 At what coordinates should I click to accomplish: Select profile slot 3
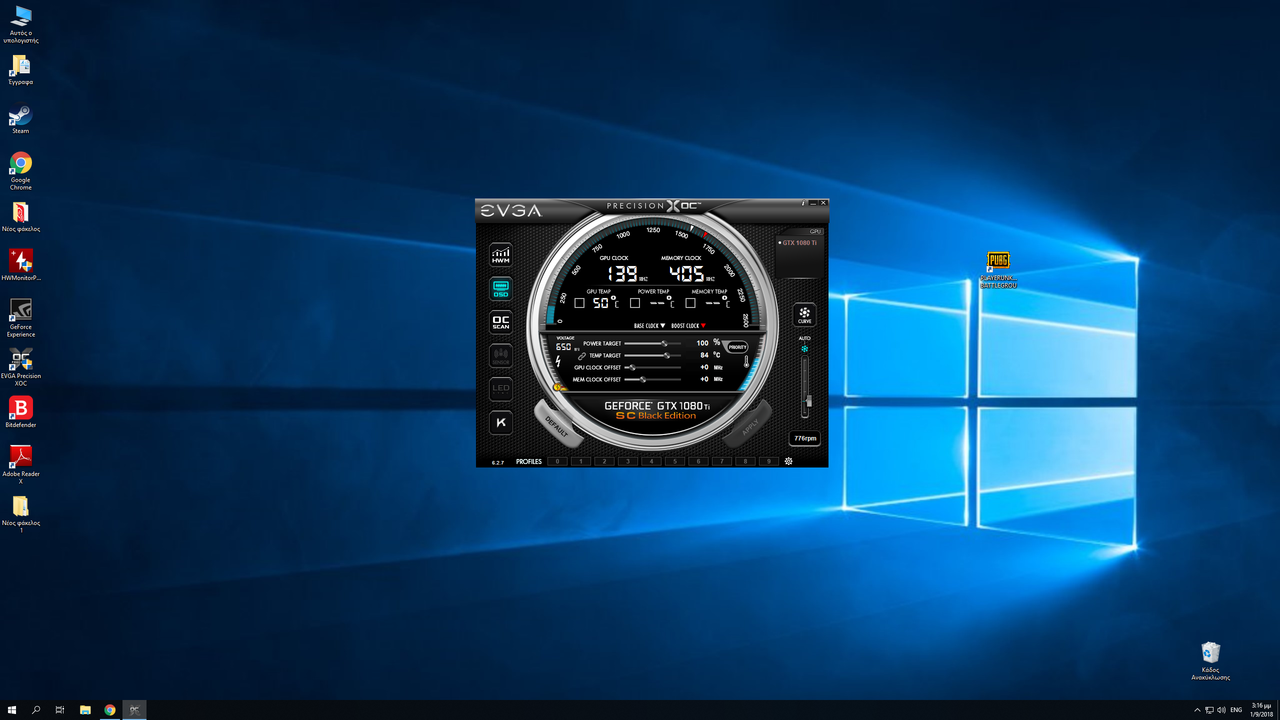(627, 461)
